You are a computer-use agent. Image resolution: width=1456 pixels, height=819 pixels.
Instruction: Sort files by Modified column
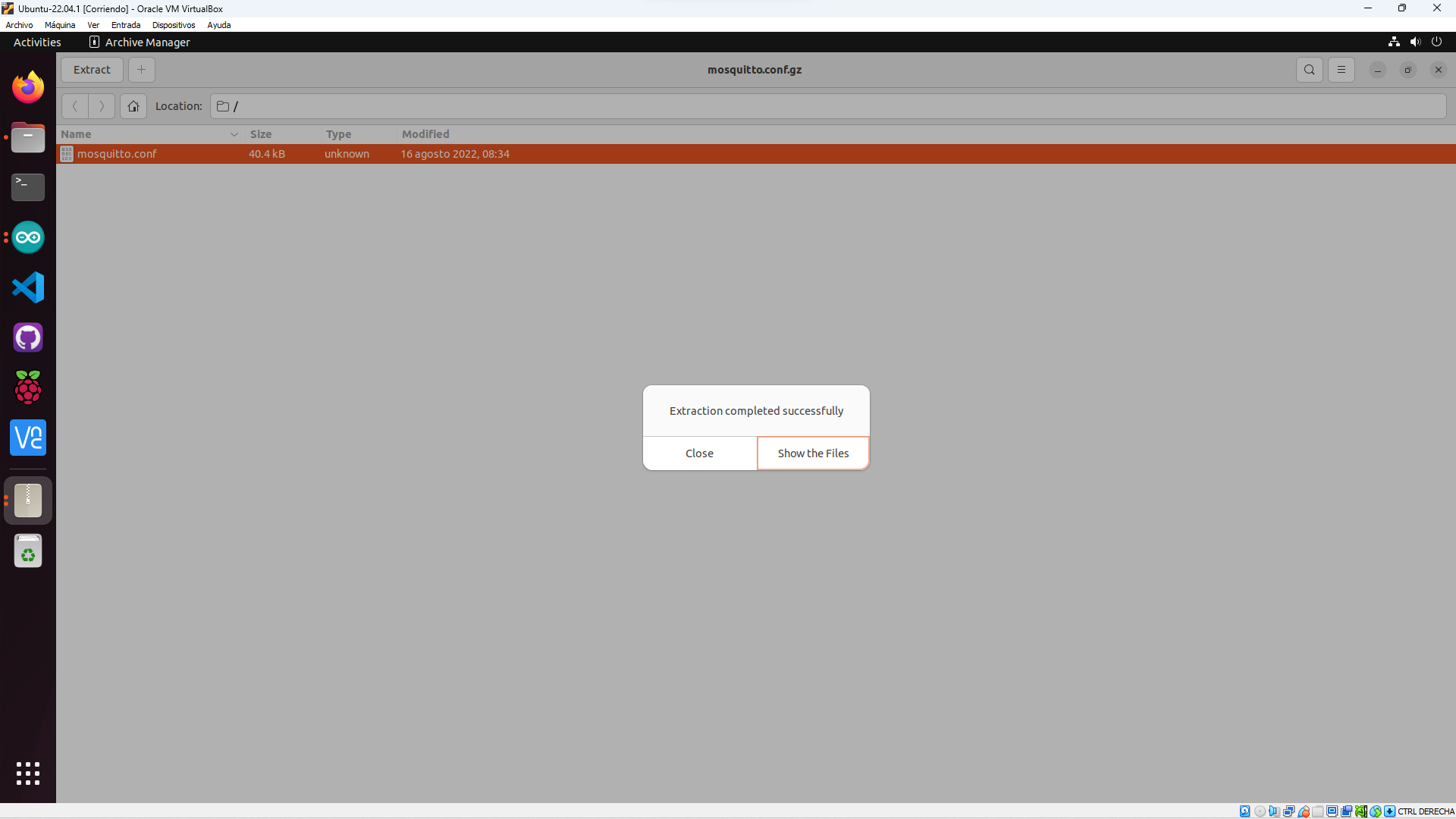click(x=425, y=134)
